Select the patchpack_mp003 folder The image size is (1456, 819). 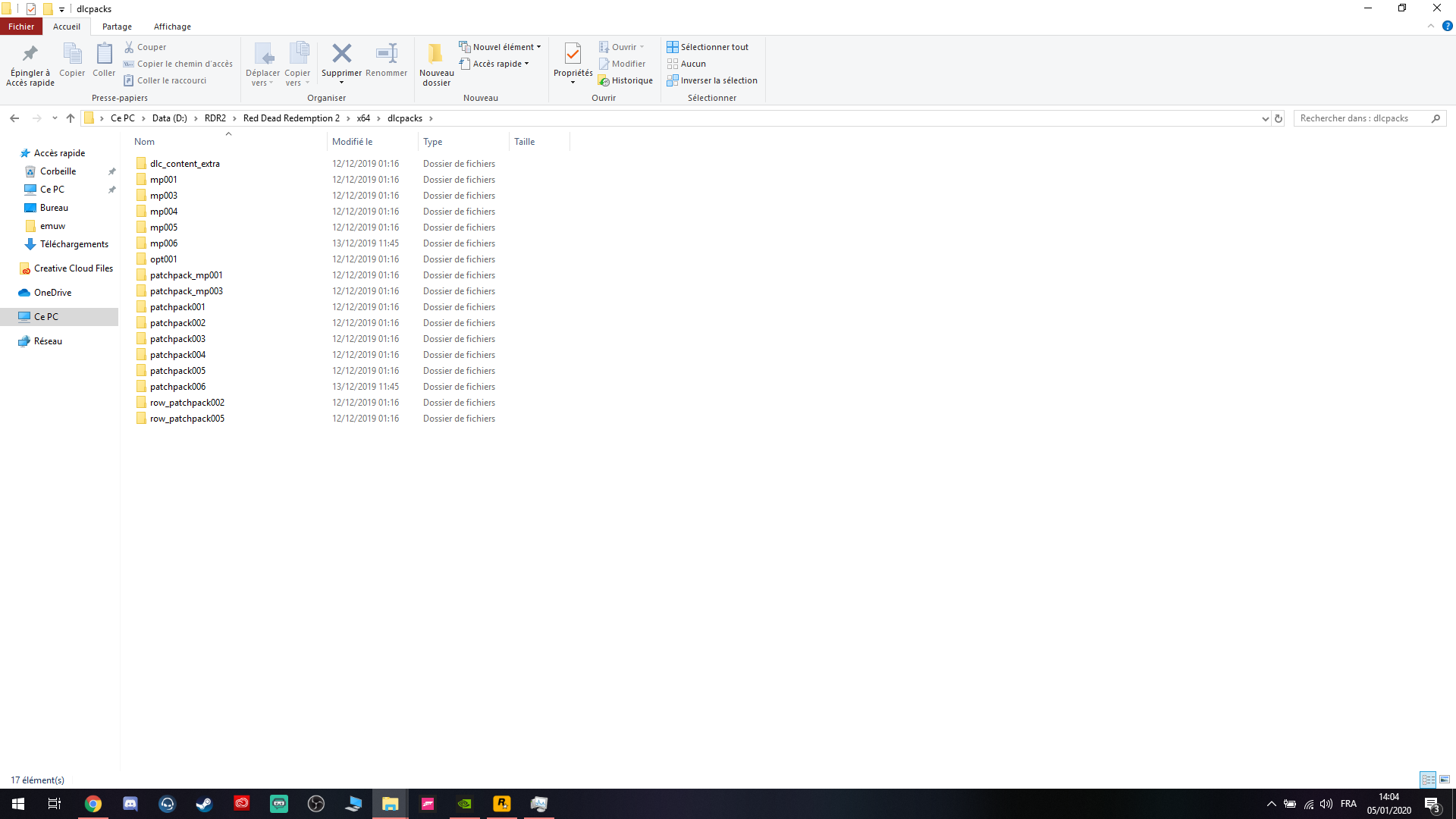pyautogui.click(x=186, y=291)
